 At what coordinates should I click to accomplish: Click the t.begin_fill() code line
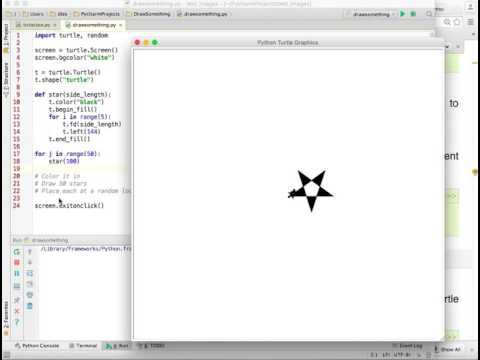73,109
